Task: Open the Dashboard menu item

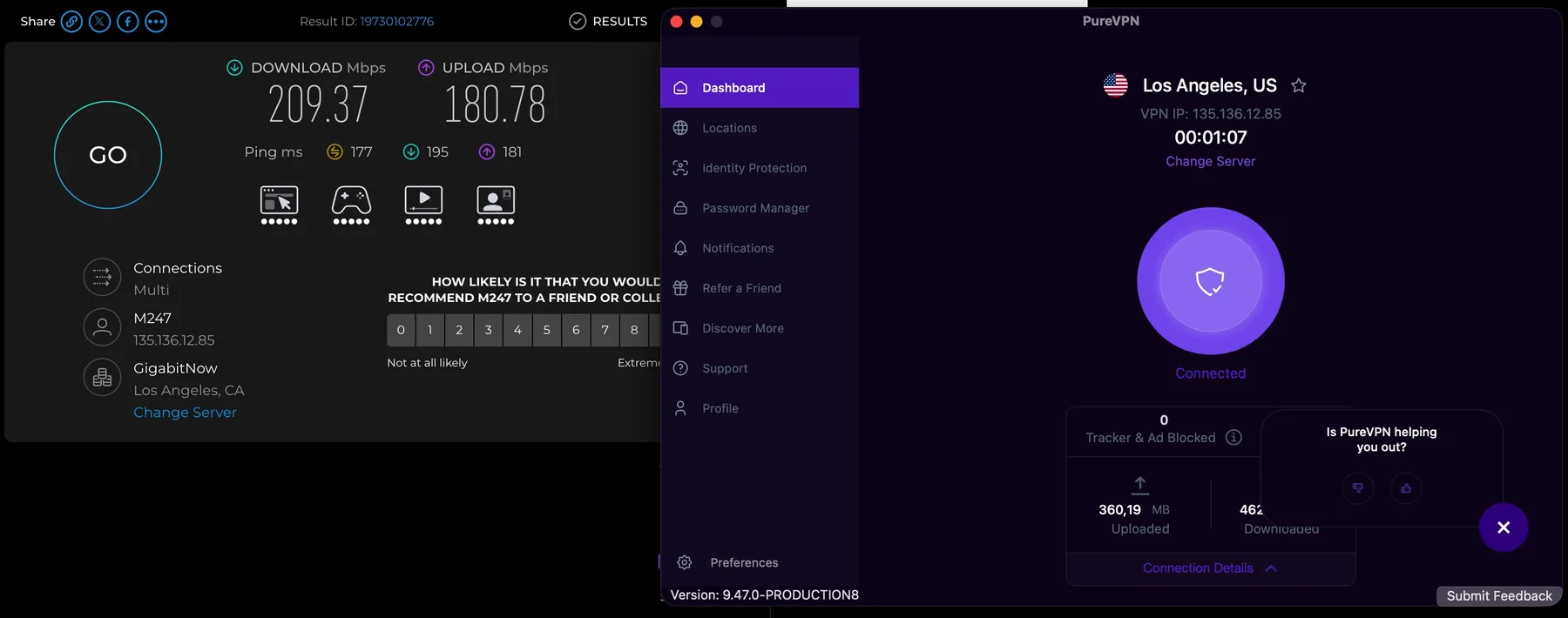Action: (760, 88)
